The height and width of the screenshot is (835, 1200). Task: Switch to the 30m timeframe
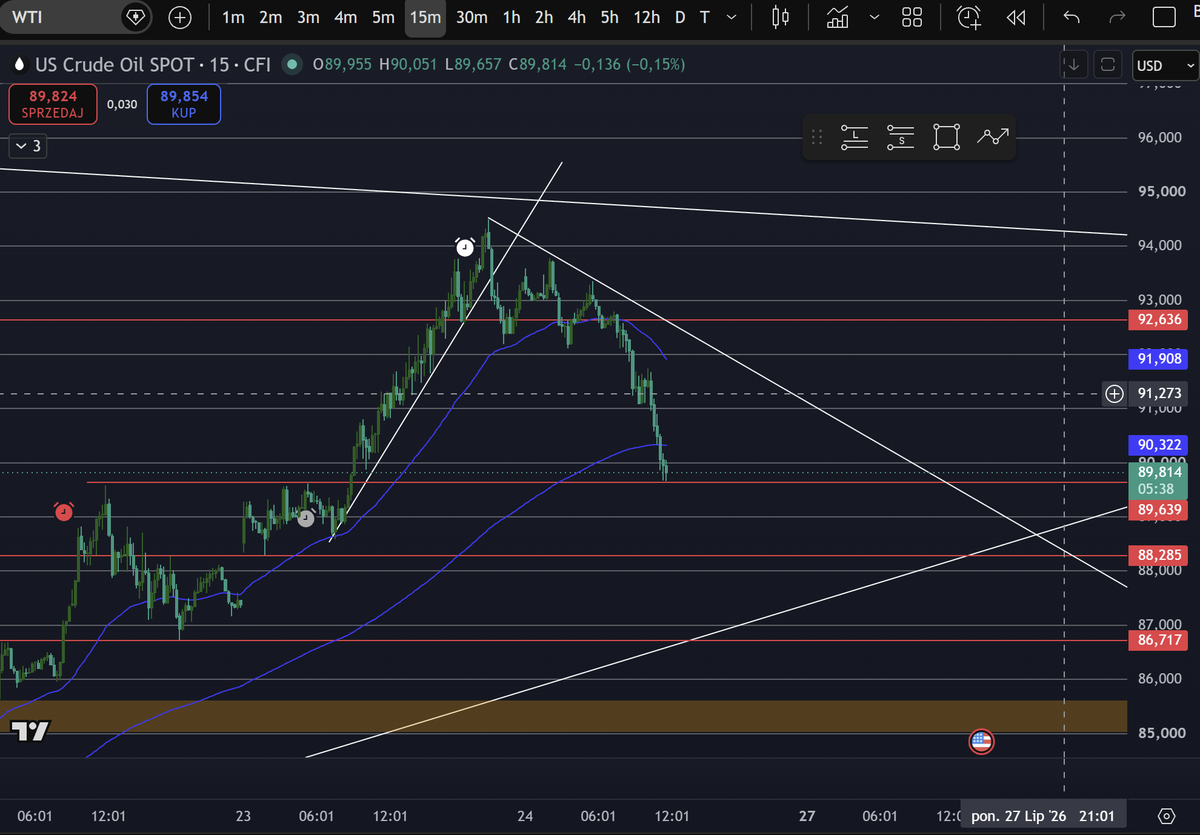tap(472, 17)
